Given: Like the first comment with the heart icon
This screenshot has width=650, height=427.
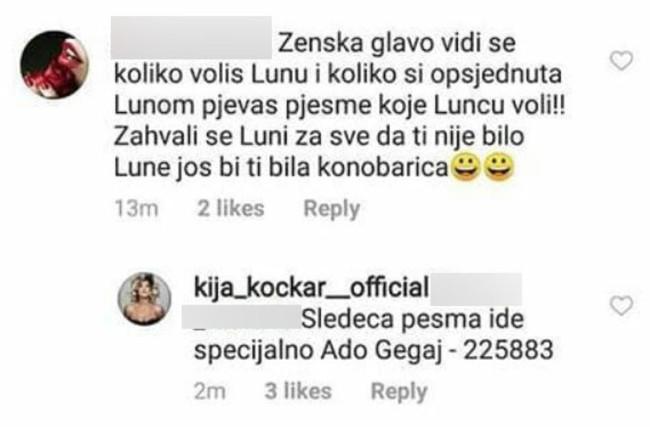Looking at the screenshot, I should [621, 61].
